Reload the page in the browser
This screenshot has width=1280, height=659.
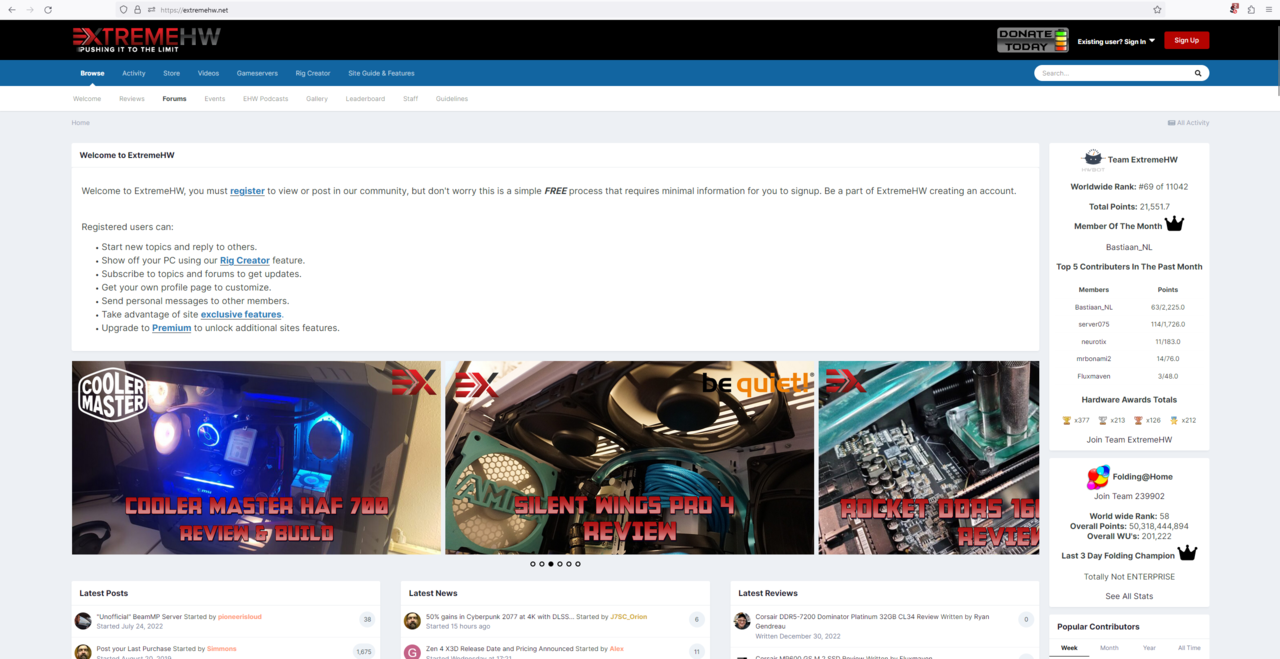pyautogui.click(x=47, y=9)
